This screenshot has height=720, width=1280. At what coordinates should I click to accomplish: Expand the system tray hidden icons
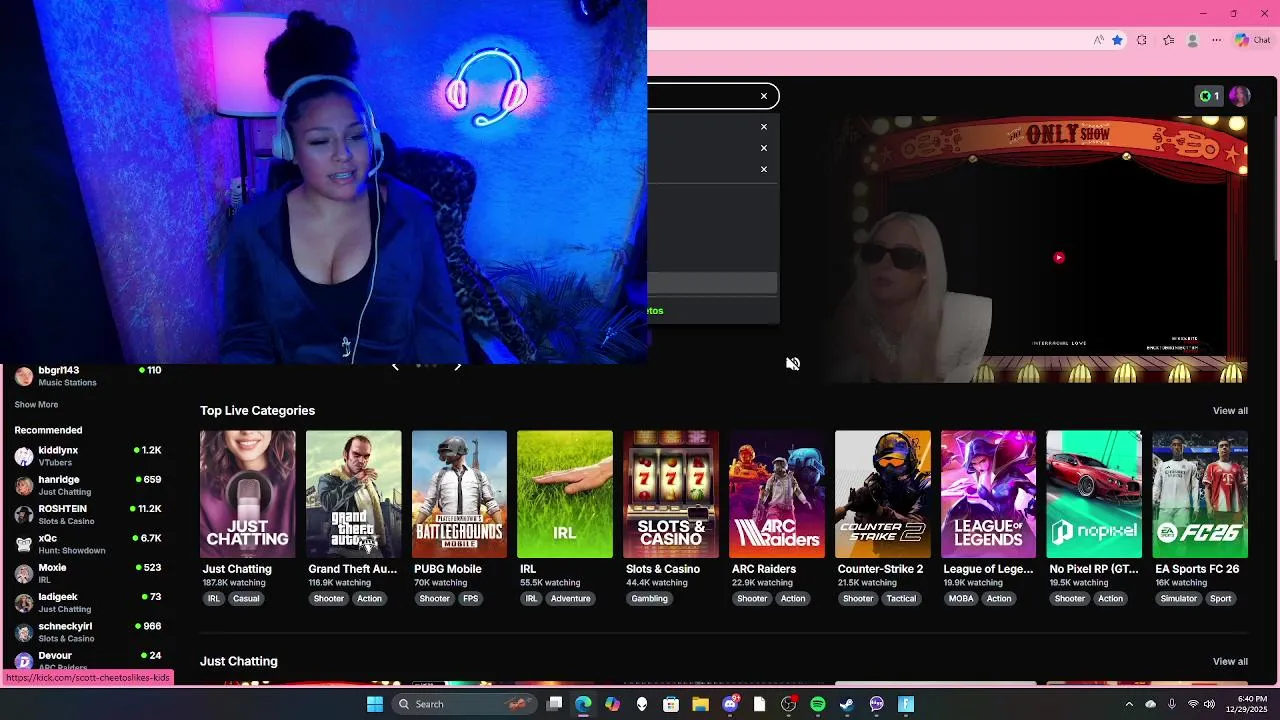tap(1129, 704)
